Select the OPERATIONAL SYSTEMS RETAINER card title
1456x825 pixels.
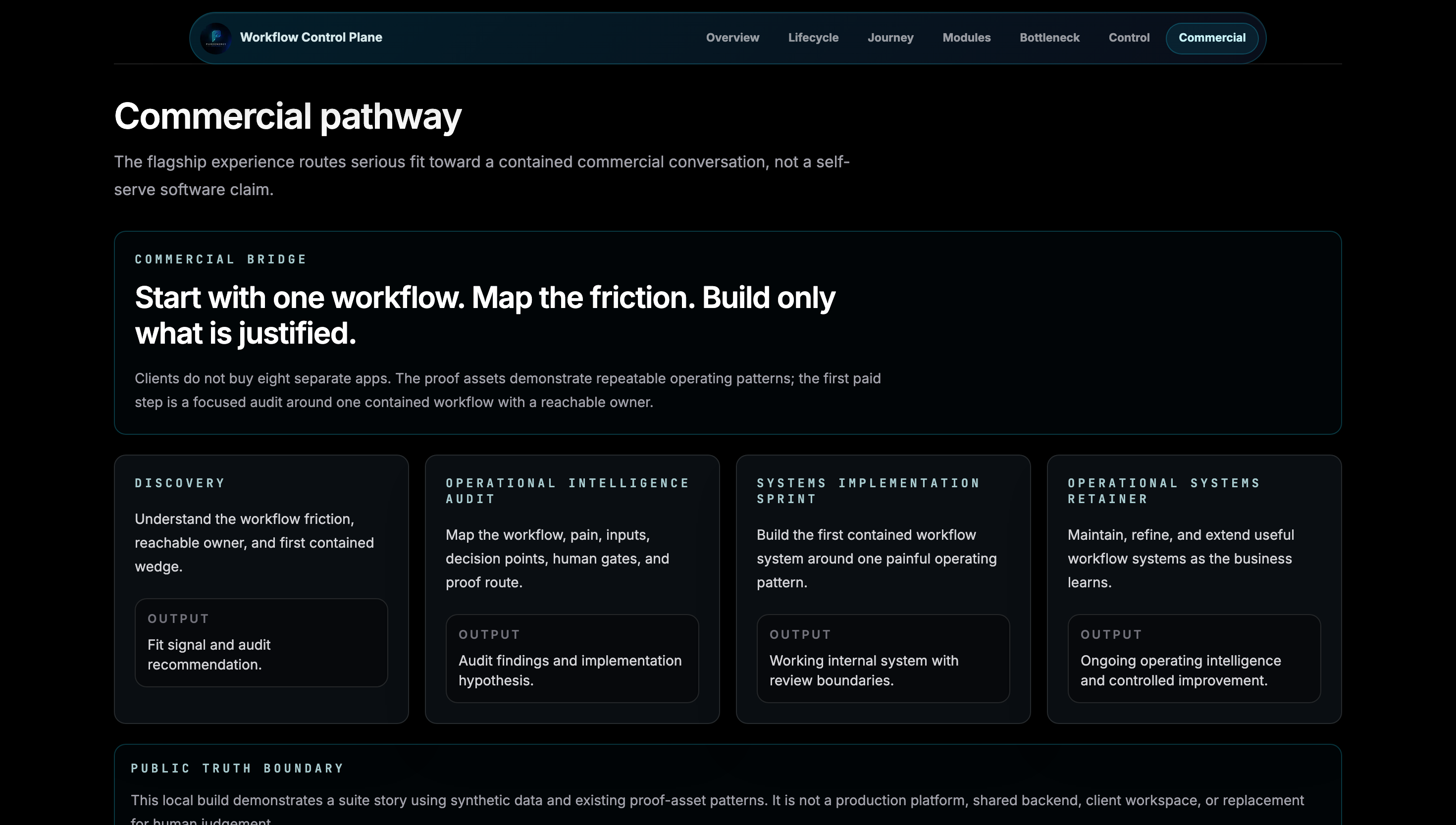1164,491
